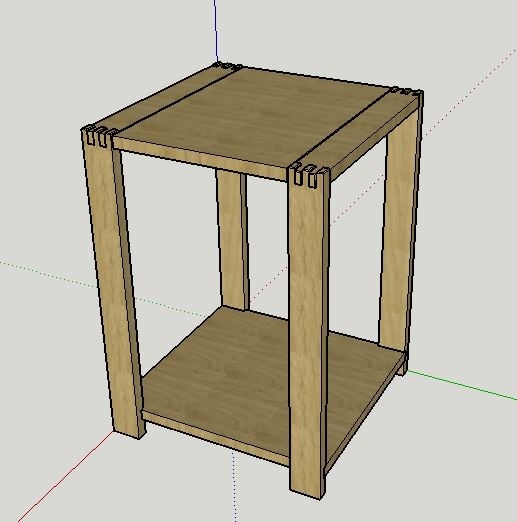The width and height of the screenshot is (517, 522).
Task: Click the front edge of the table top
Action: 200,159
